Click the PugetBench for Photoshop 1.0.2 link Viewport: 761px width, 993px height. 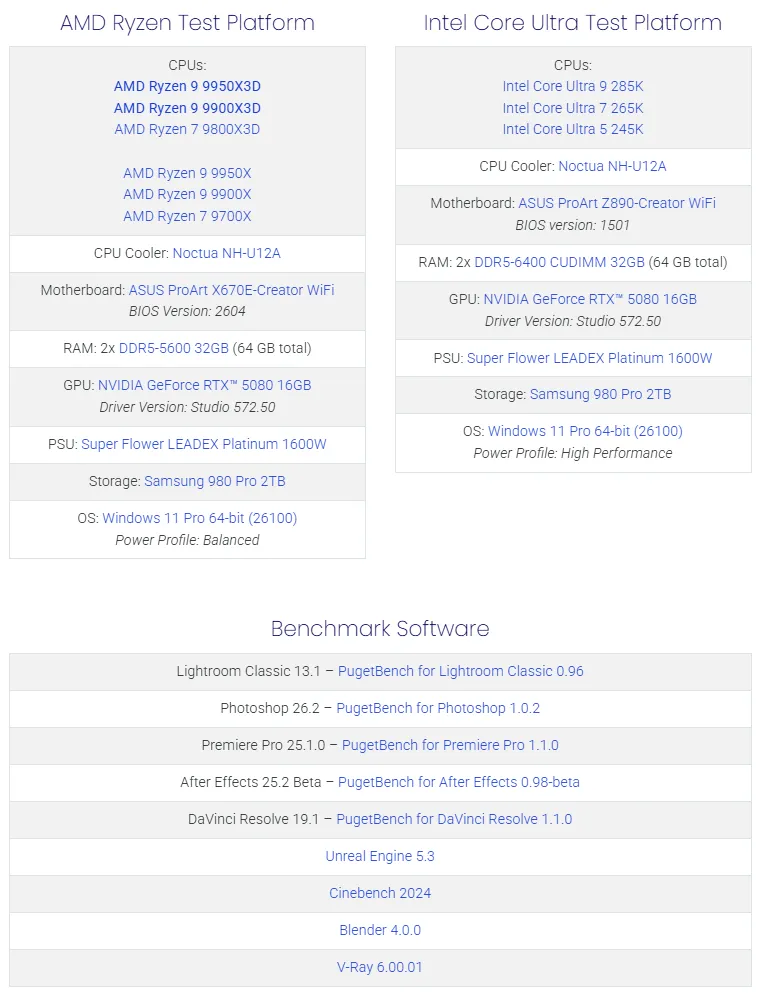[x=438, y=708]
